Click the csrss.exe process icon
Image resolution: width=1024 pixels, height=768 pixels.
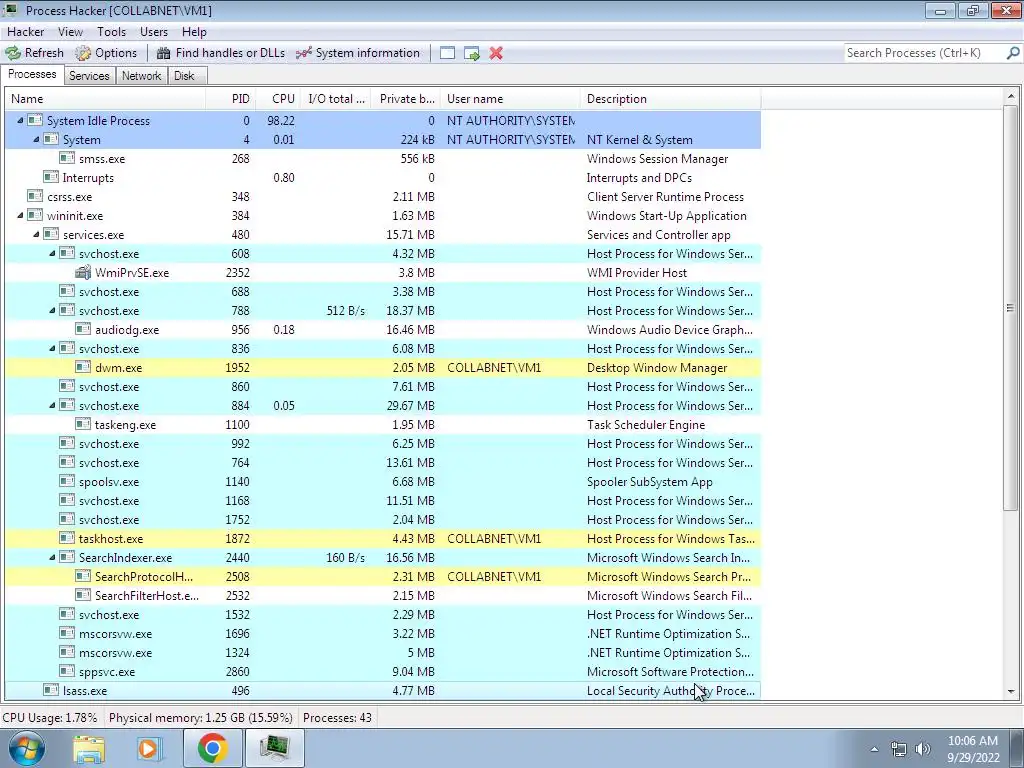(35, 196)
